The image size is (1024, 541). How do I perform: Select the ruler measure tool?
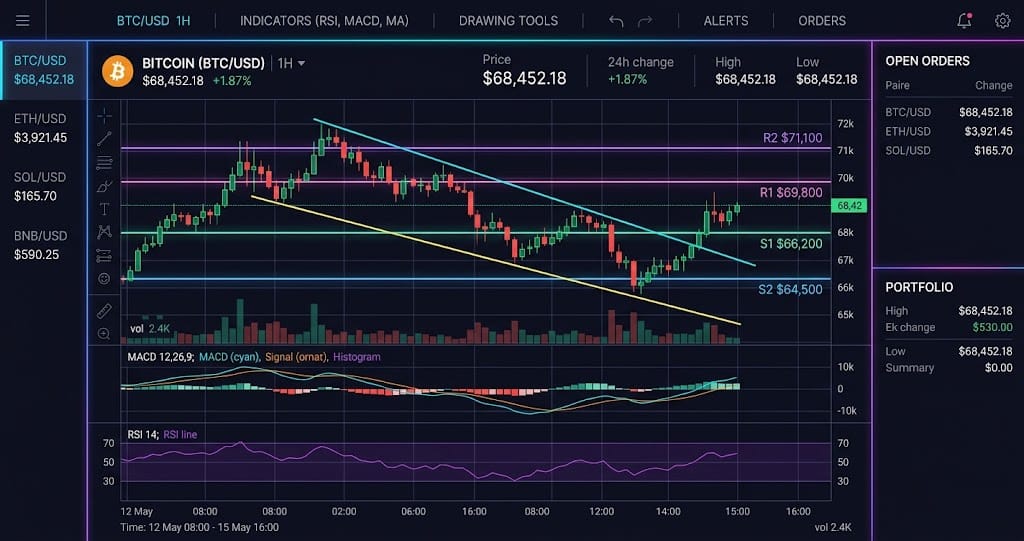(x=104, y=310)
